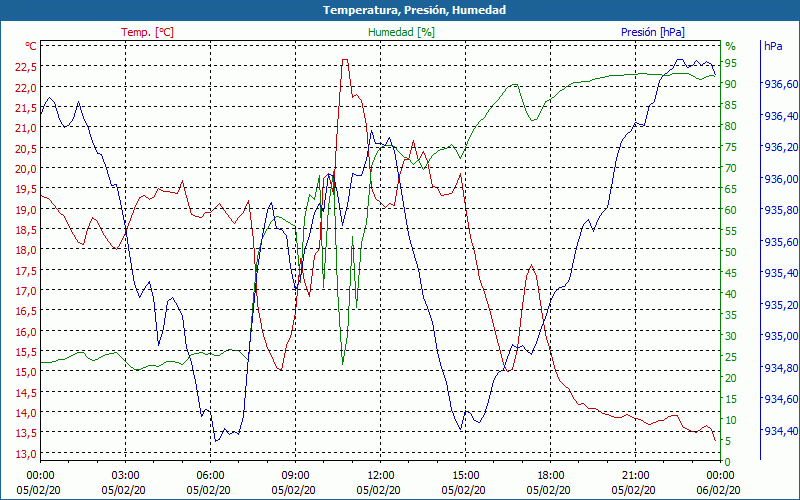
Task: Click red temperature axis value '15,0'
Action: coord(27,371)
